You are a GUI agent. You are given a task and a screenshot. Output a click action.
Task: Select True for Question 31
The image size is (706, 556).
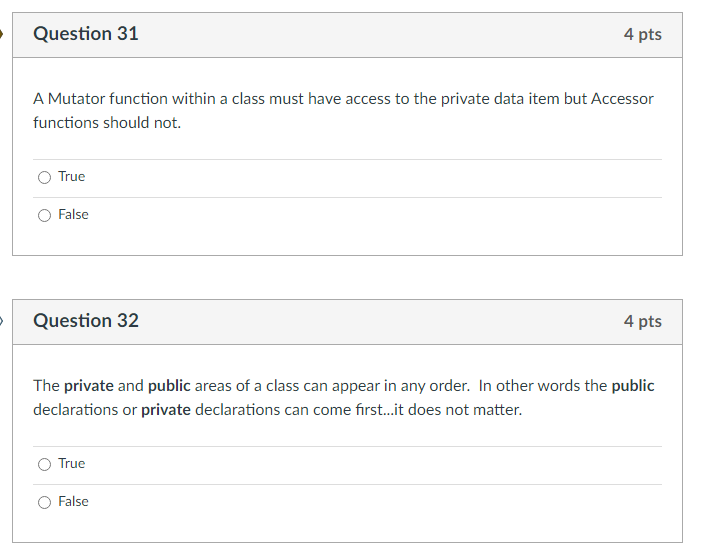click(x=44, y=177)
